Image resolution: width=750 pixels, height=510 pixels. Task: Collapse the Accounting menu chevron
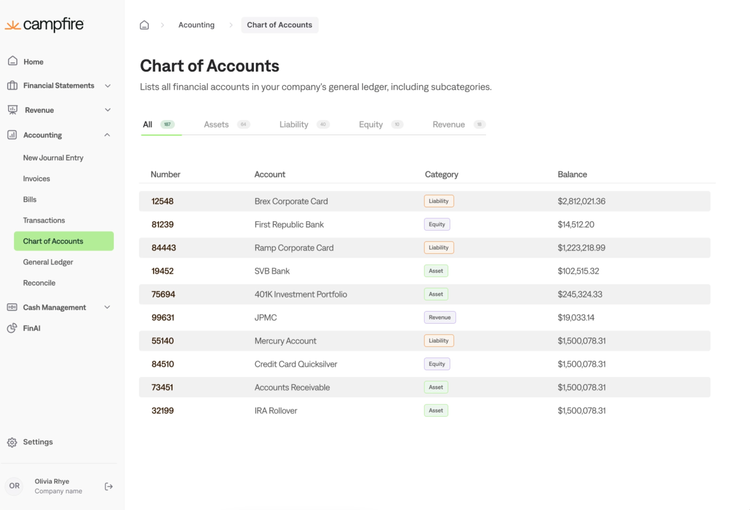tap(107, 135)
